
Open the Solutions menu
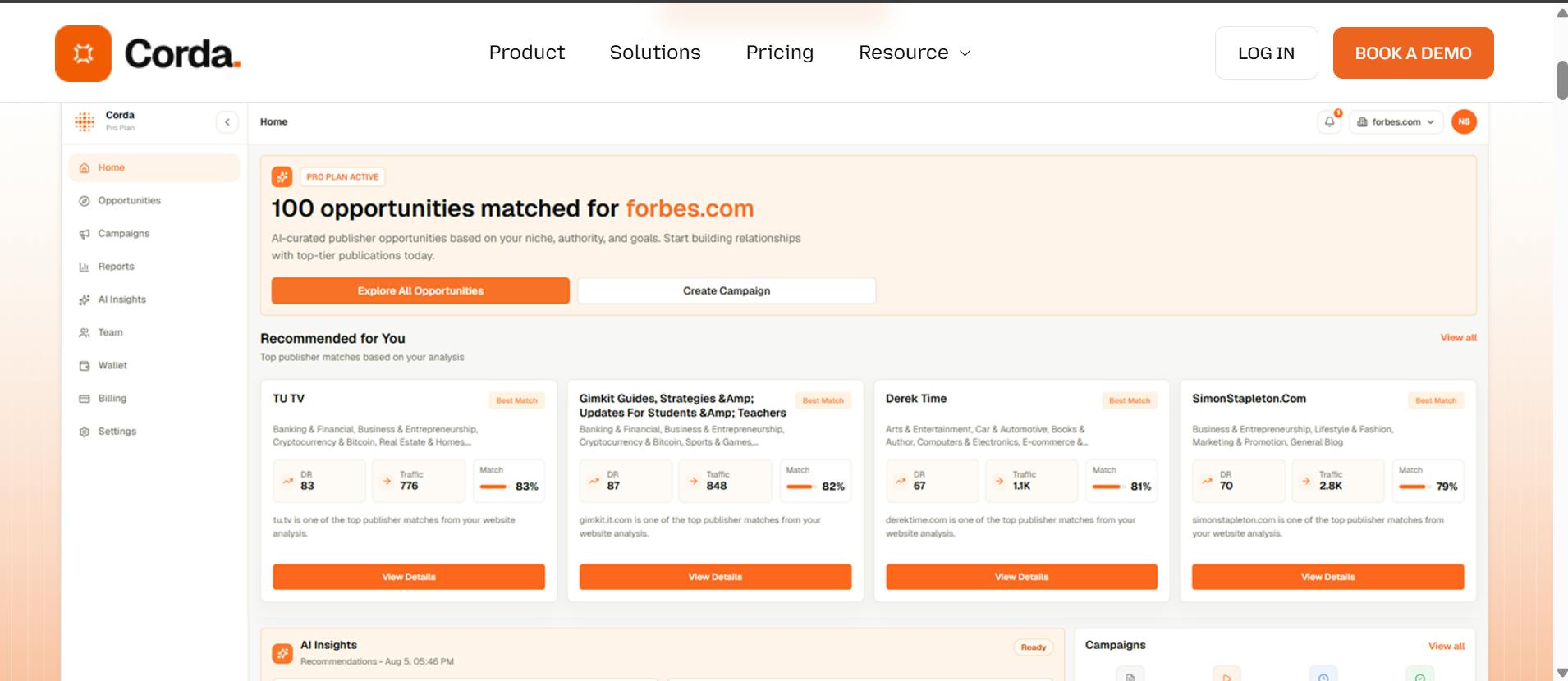click(x=655, y=53)
